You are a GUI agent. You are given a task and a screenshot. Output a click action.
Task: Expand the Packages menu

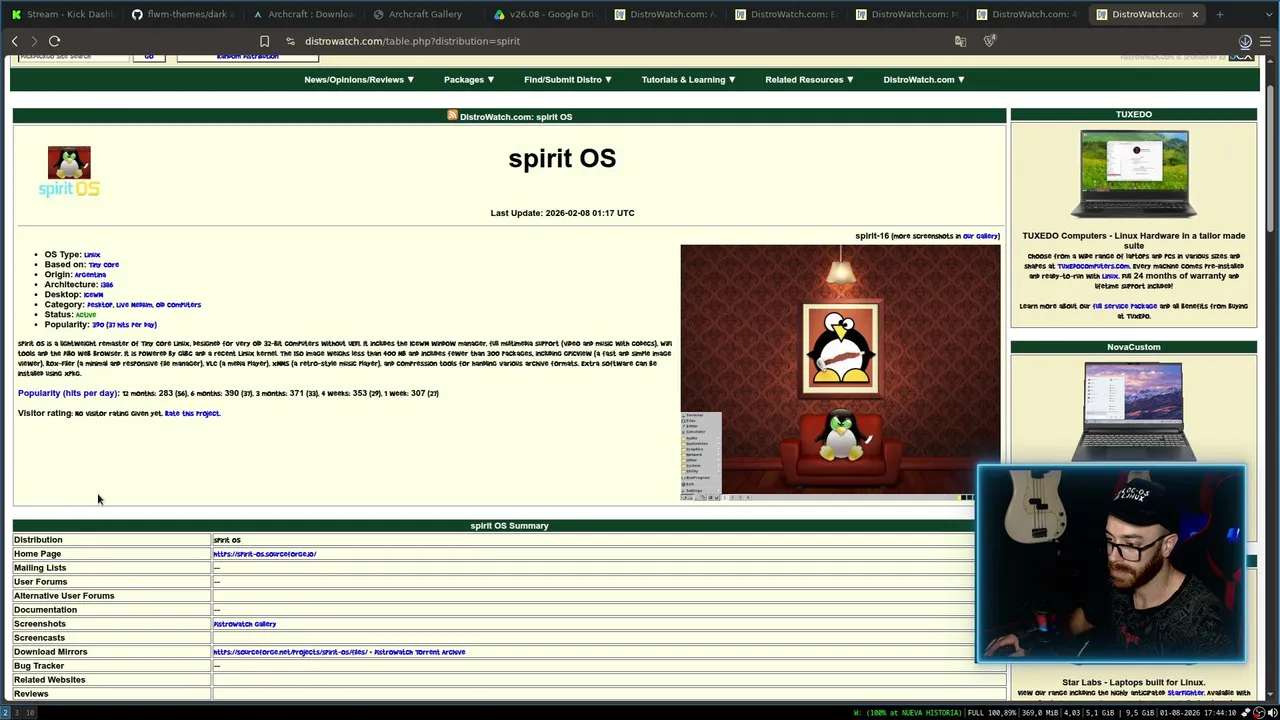(469, 80)
